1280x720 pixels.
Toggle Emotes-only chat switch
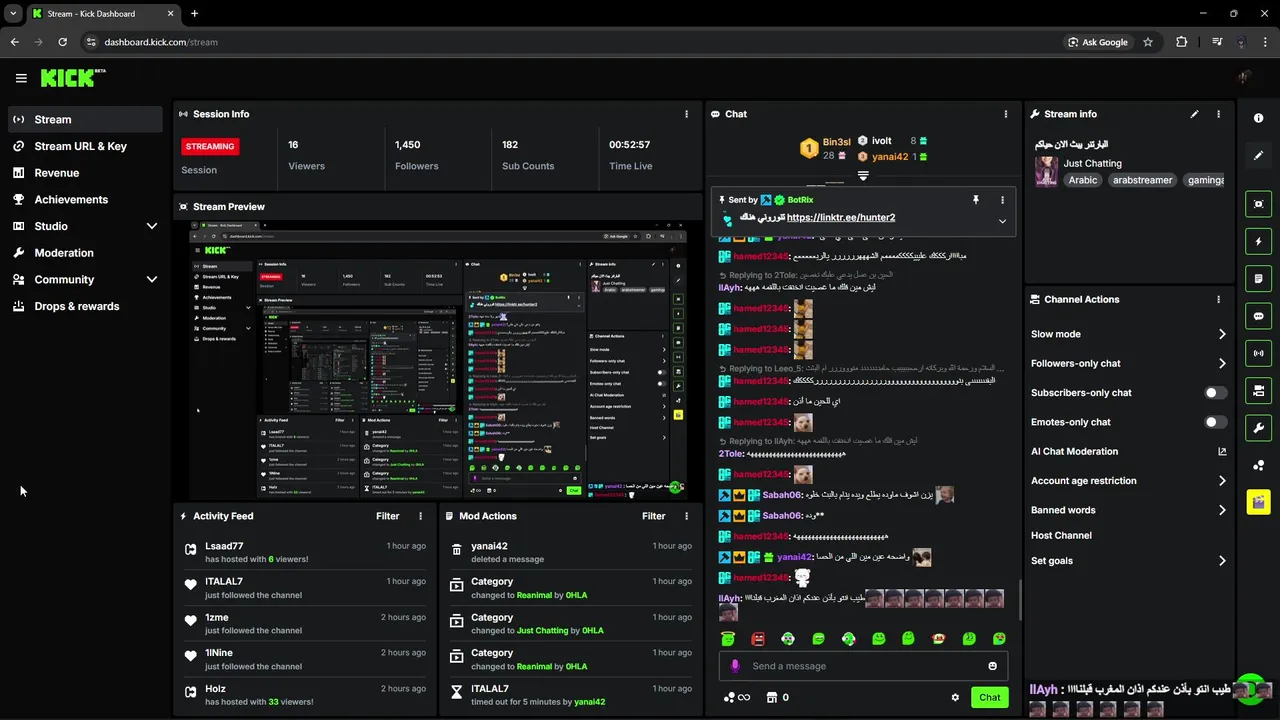[x=1215, y=422]
